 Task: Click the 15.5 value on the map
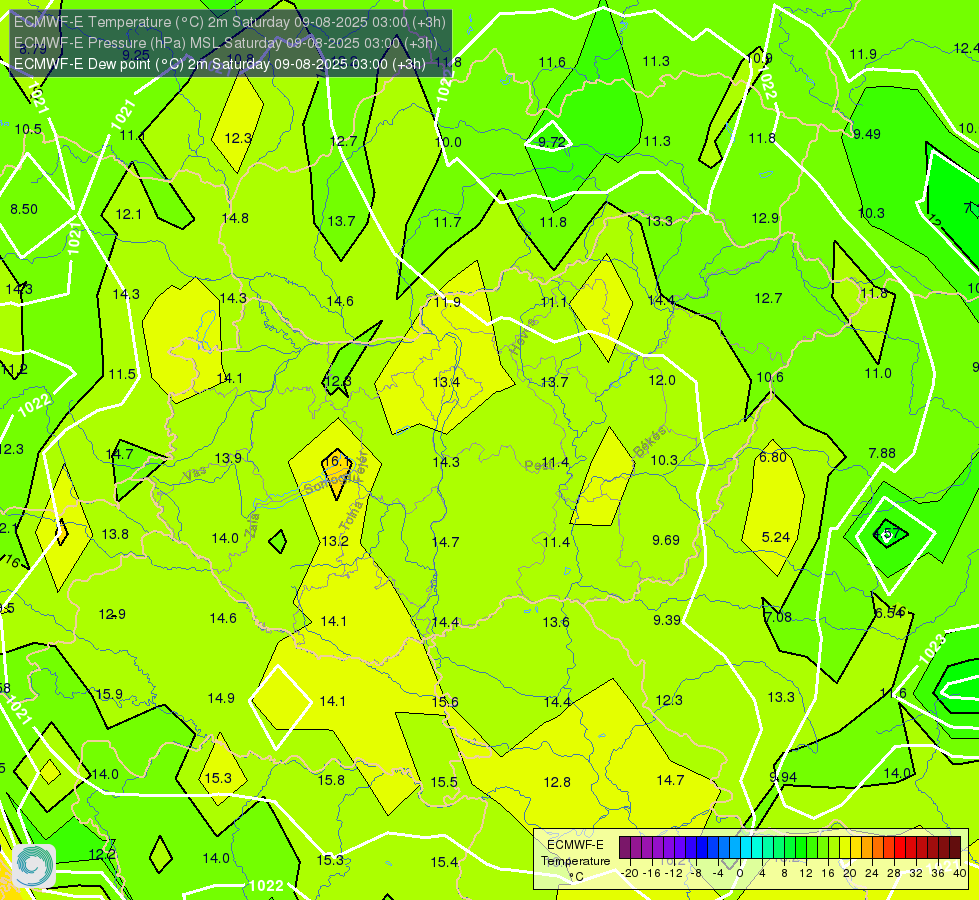[444, 782]
